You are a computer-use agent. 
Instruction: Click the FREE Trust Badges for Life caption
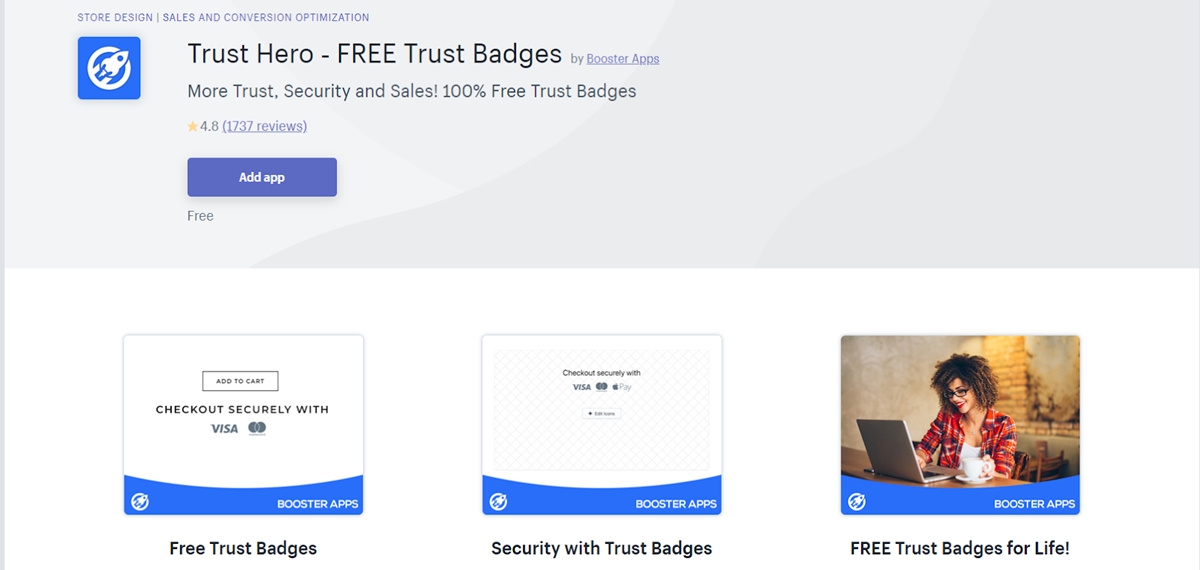coord(959,548)
